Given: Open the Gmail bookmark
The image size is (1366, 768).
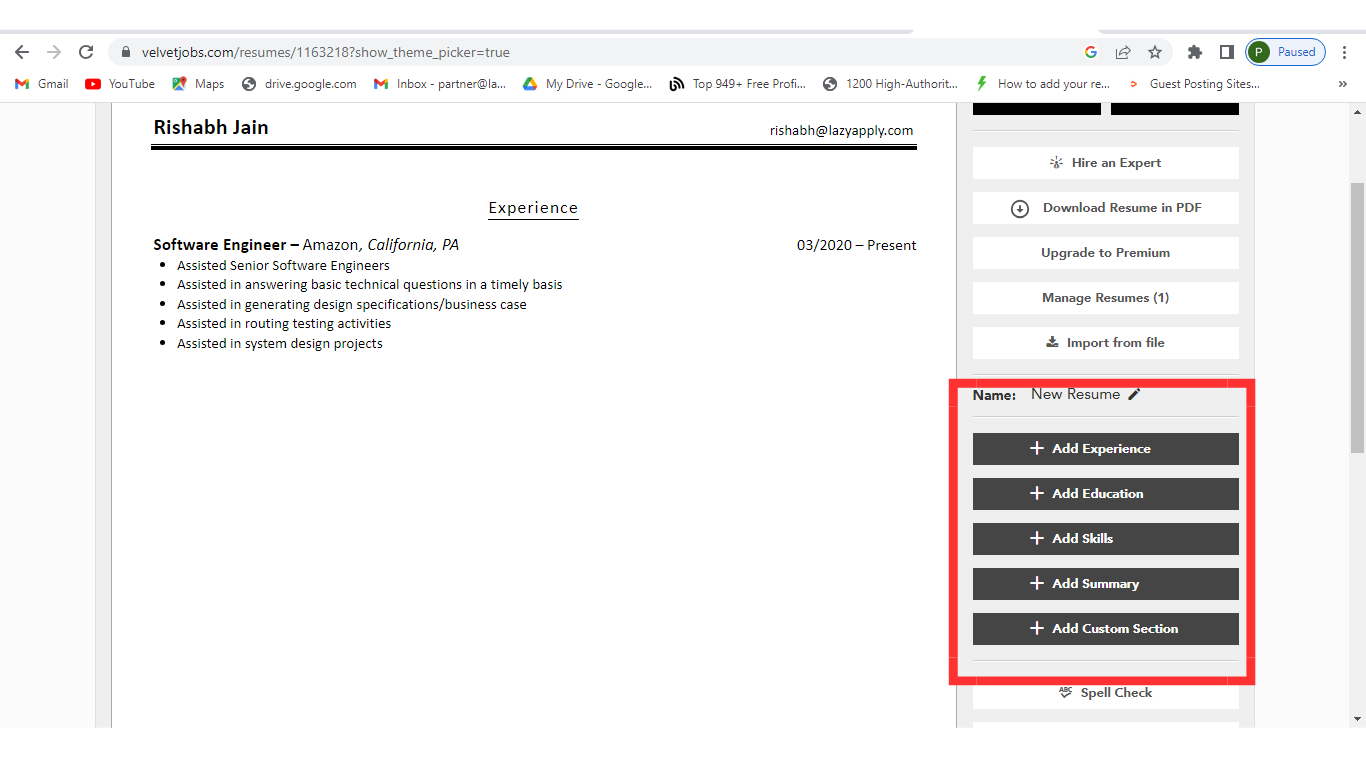Looking at the screenshot, I should (x=42, y=84).
